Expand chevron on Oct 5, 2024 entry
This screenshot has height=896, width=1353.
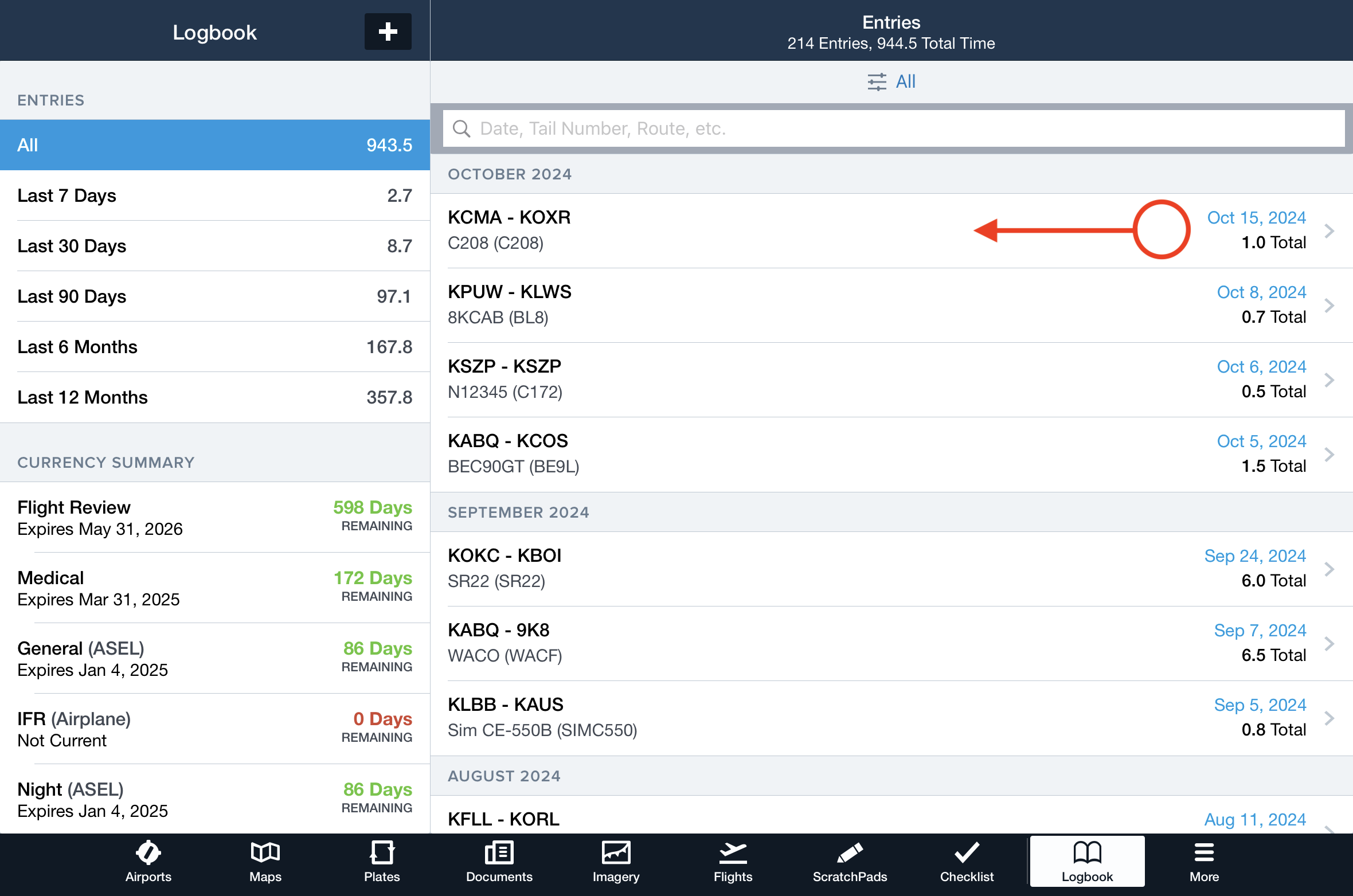click(x=1329, y=454)
